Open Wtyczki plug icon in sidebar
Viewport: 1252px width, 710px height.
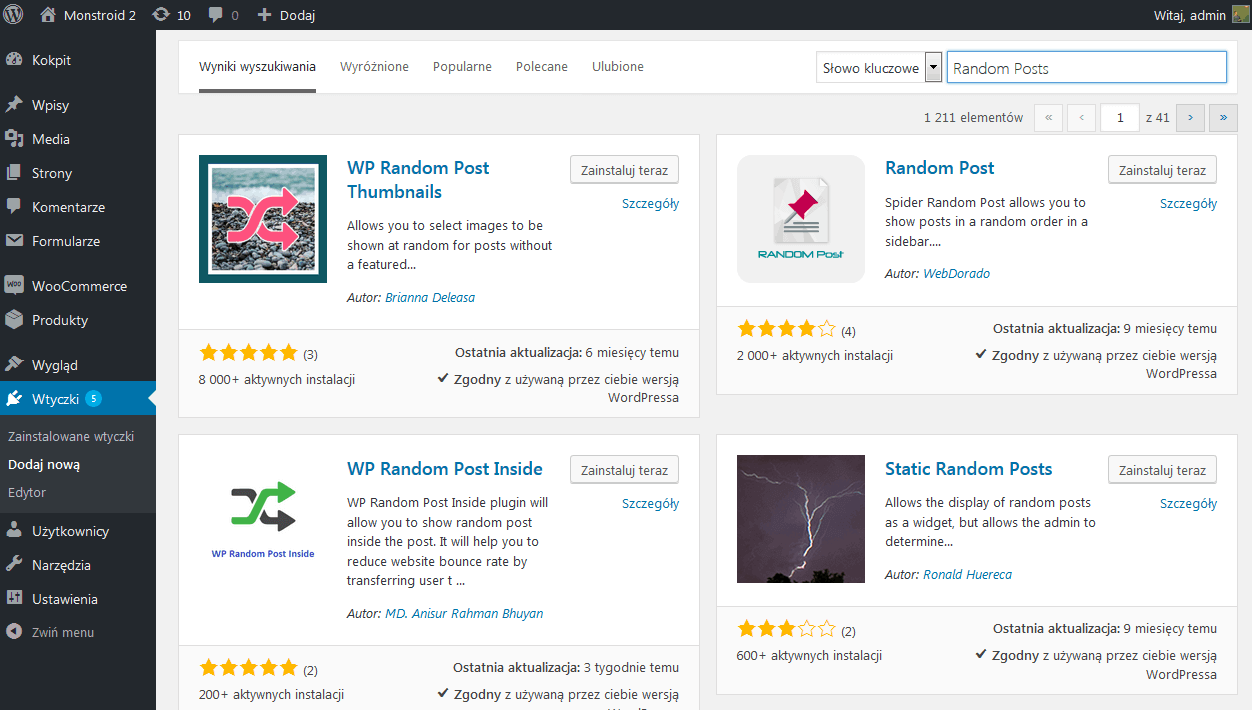pyautogui.click(x=14, y=399)
